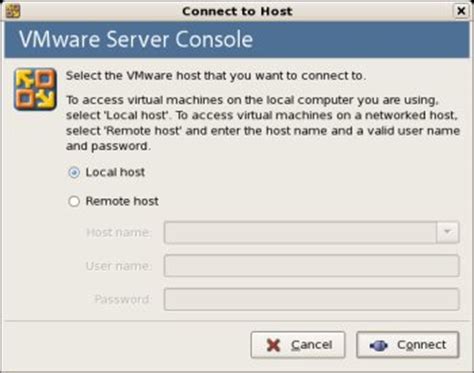Click the Connect button
The height and width of the screenshot is (373, 474).
pos(408,345)
